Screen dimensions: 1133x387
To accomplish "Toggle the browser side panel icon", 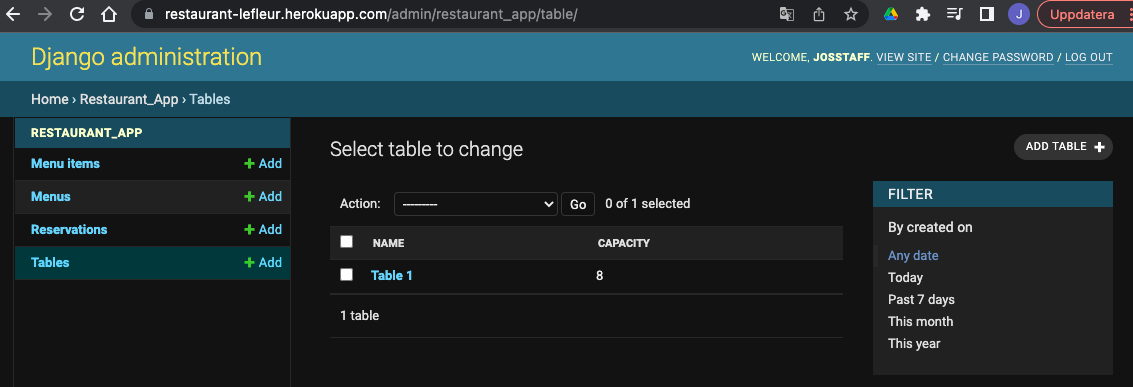I will (986, 14).
